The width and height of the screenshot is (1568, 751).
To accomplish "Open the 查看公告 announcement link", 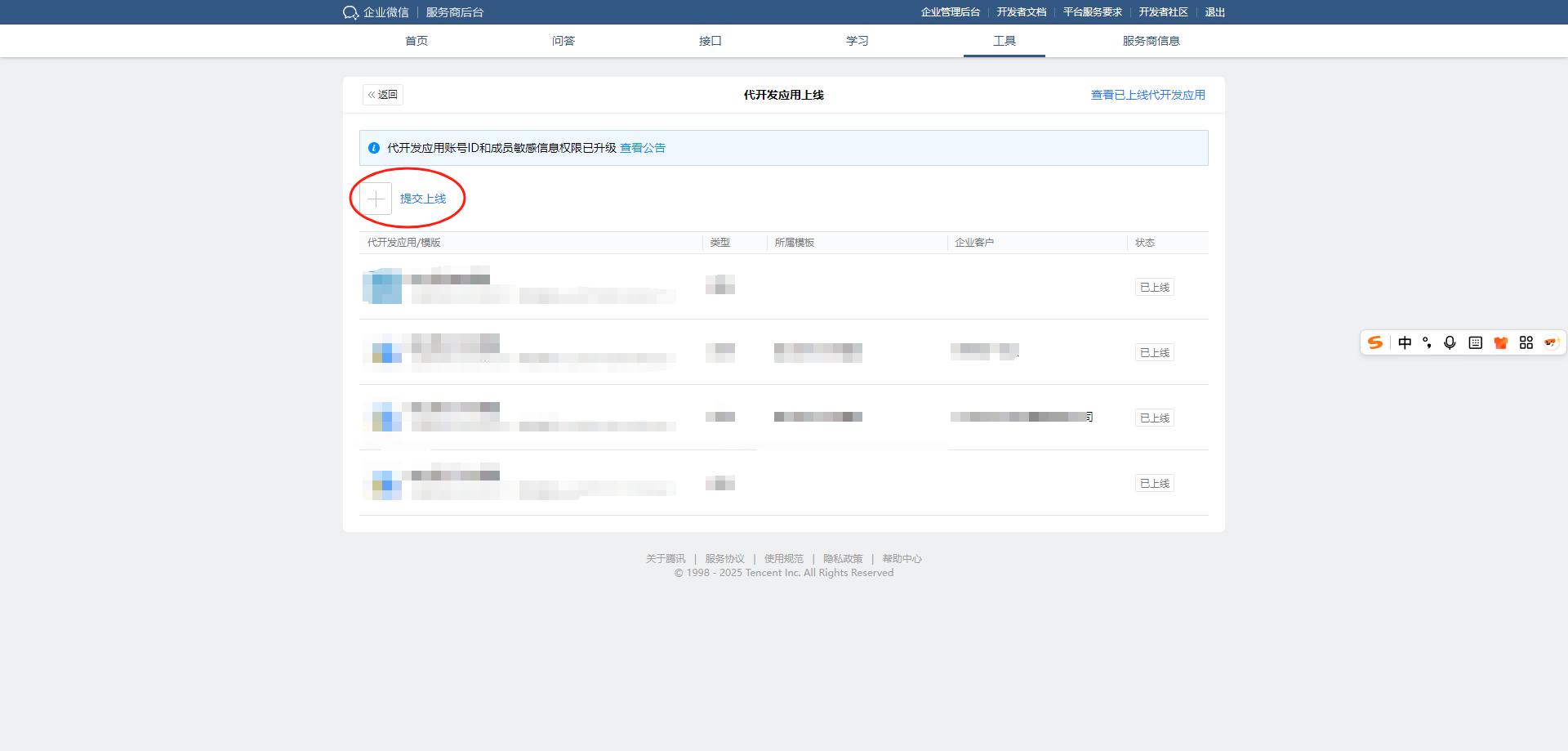I will point(642,148).
